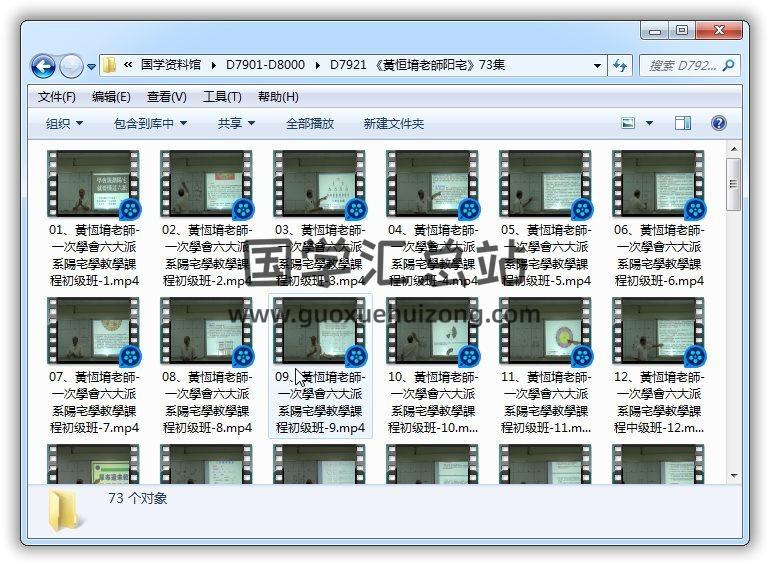
Task: Select video thumbnail 初级班-5.mp4
Action: (545, 184)
